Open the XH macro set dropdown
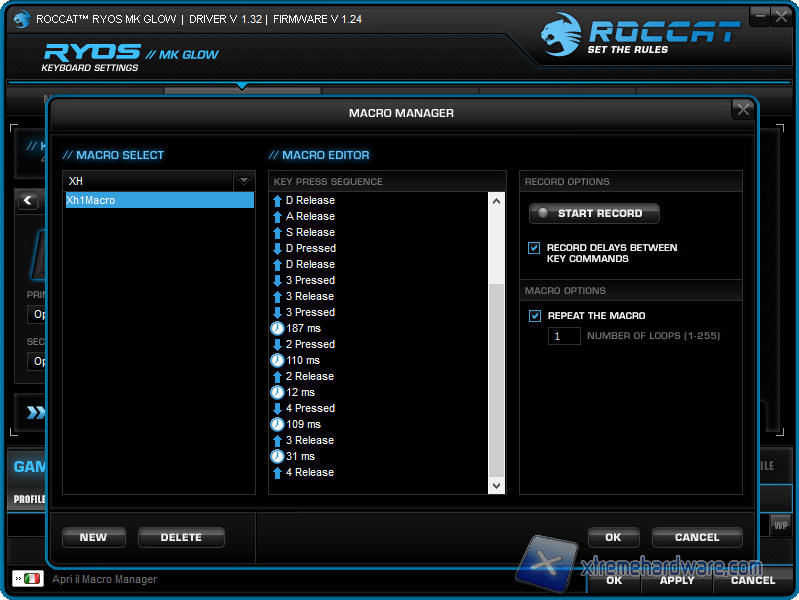Screen dimensions: 799x600 pyautogui.click(x=243, y=181)
